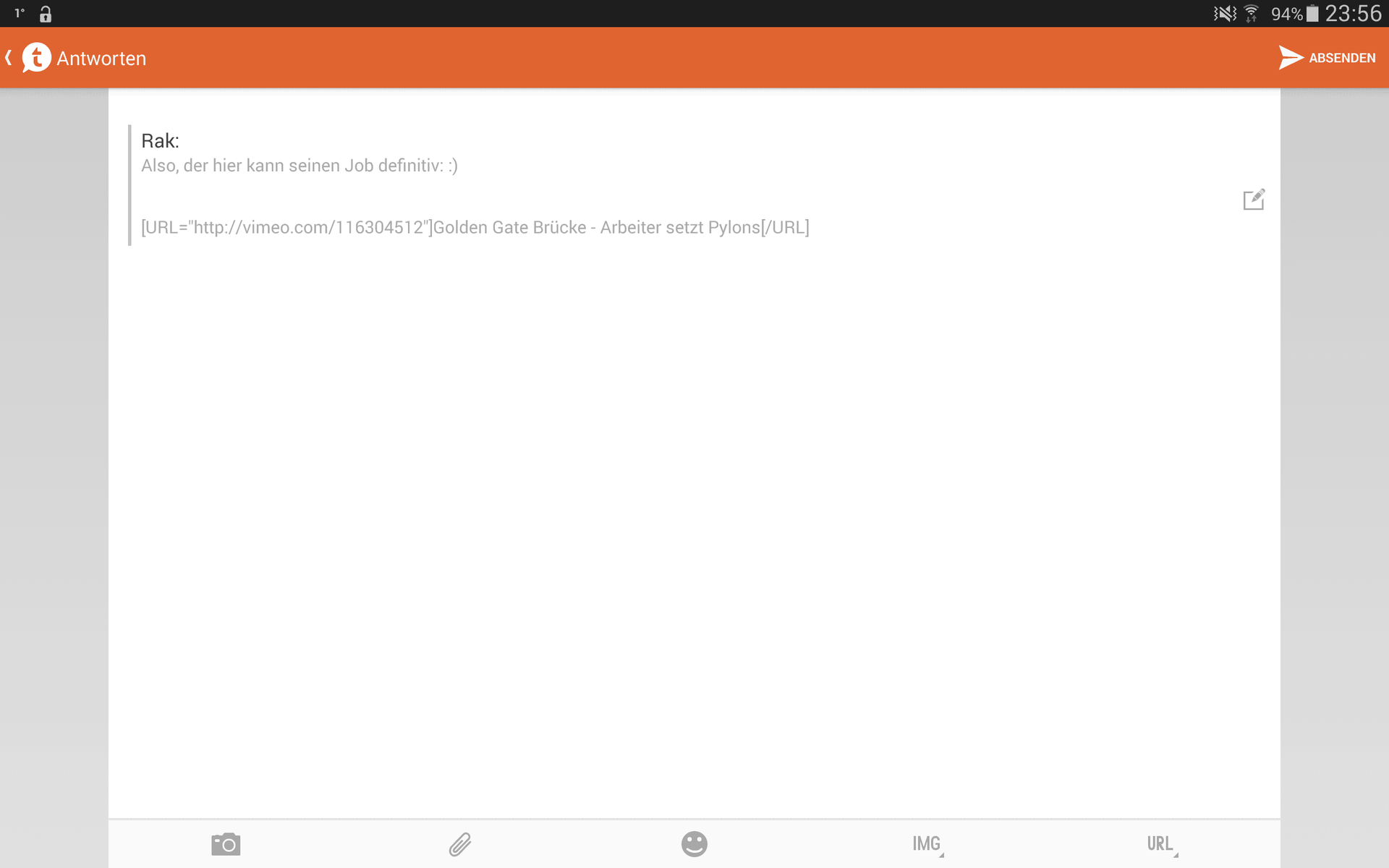The image size is (1389, 868).
Task: Edit the quoted post using the pencil icon
Action: pyautogui.click(x=1254, y=200)
